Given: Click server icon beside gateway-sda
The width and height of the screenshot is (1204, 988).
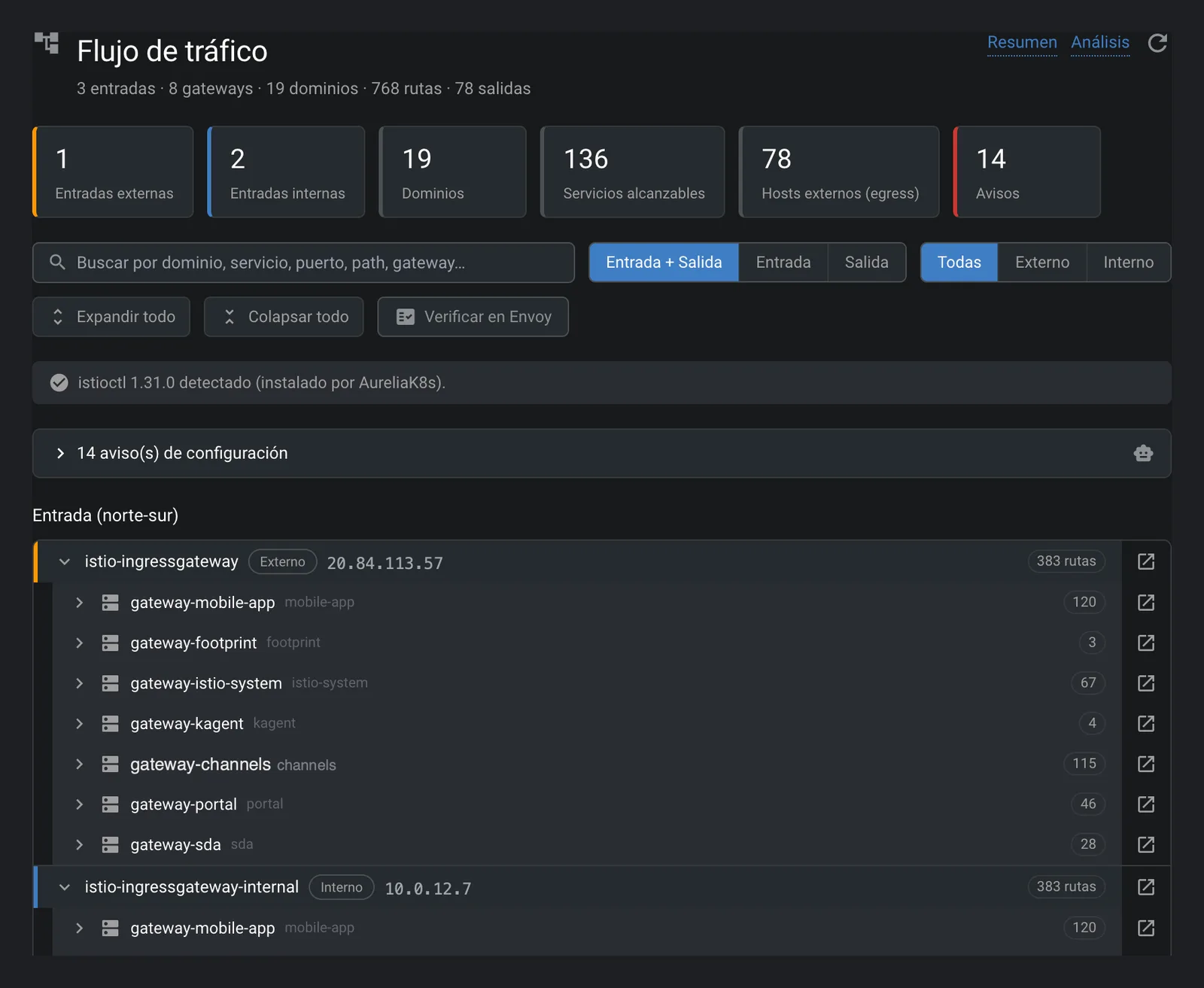Looking at the screenshot, I should [x=111, y=845].
